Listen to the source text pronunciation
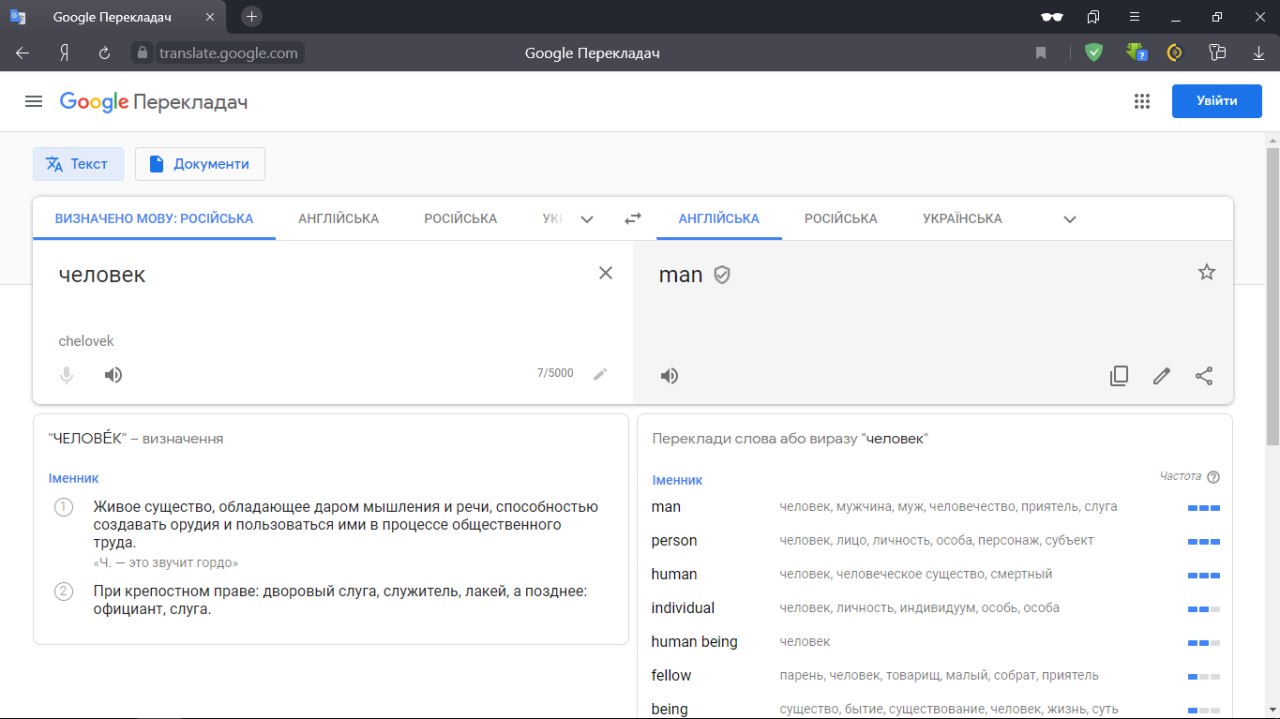The image size is (1280, 719). pyautogui.click(x=114, y=375)
